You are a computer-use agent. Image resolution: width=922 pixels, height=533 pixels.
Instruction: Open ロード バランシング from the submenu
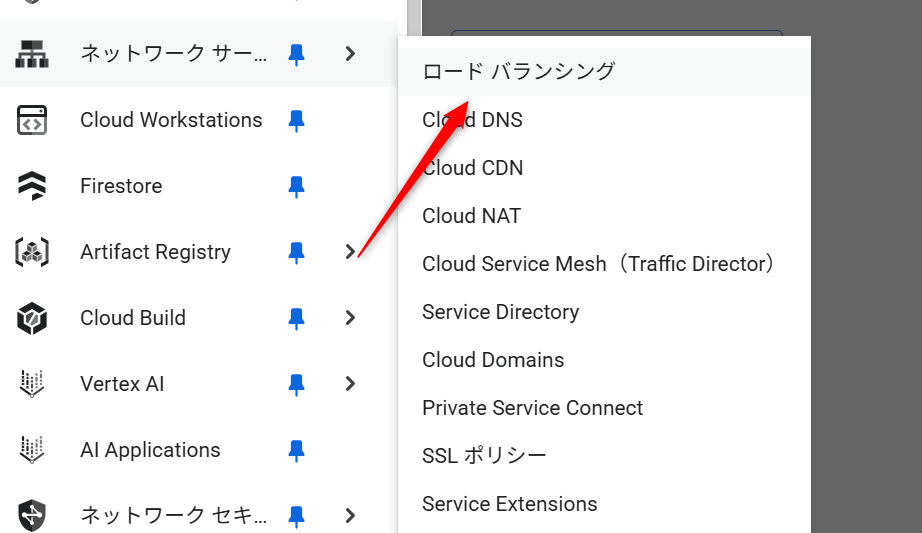604,72
